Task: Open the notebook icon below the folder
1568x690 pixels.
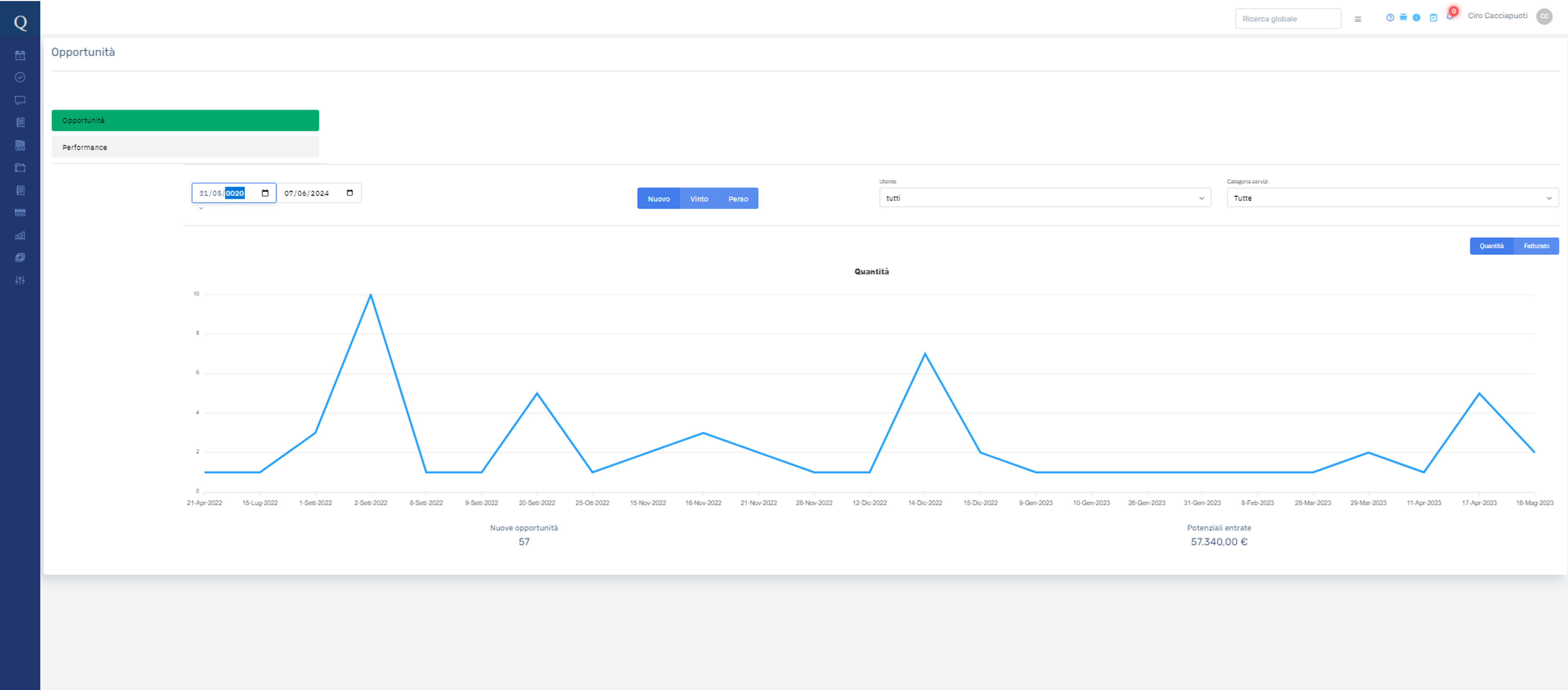Action: [20, 190]
